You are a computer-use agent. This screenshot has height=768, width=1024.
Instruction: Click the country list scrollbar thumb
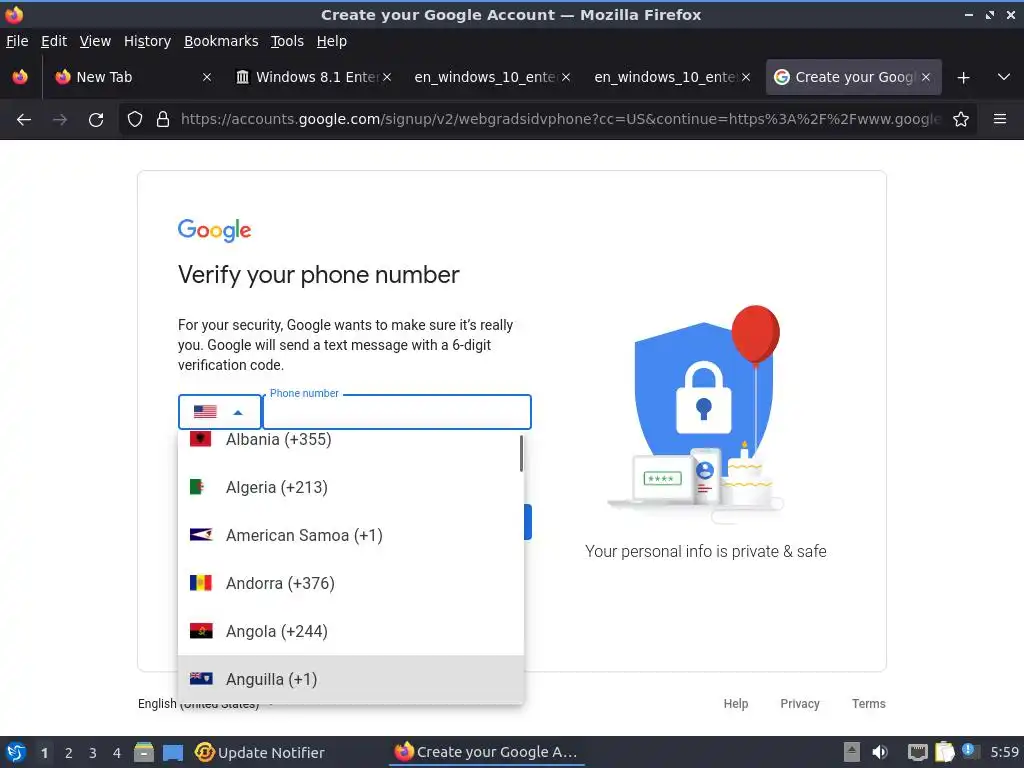pyautogui.click(x=521, y=453)
